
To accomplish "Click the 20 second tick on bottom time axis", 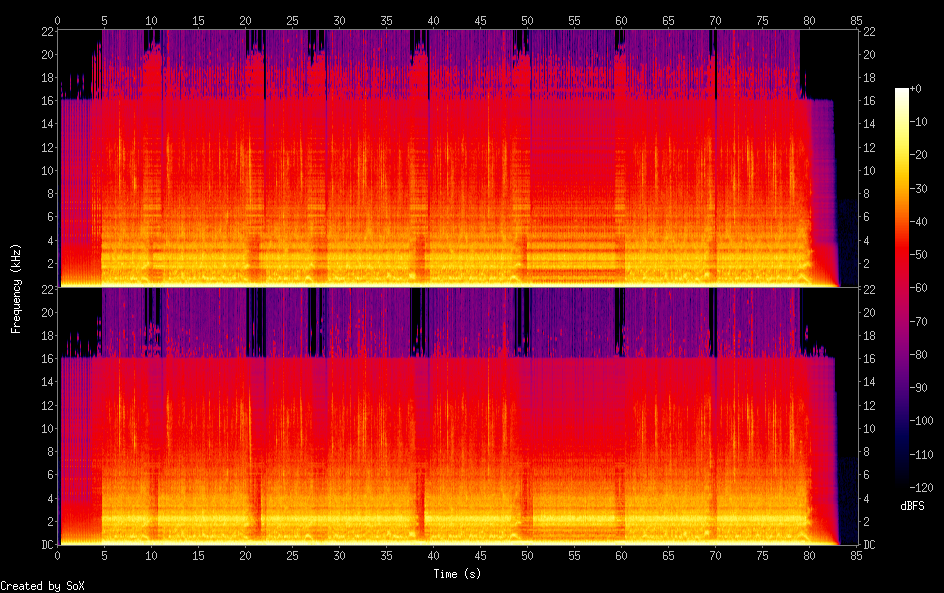I will pos(245,555).
